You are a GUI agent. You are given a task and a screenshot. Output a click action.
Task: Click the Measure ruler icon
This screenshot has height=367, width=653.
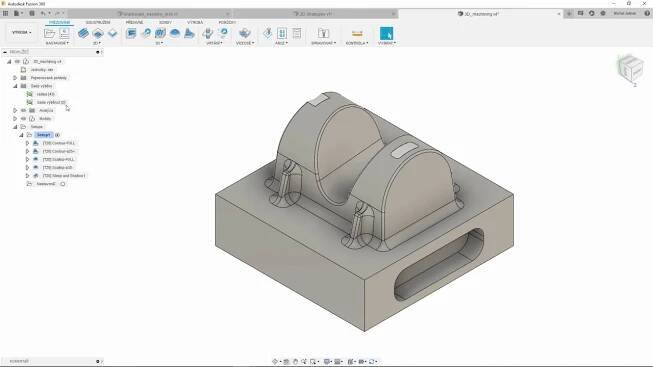(x=357, y=33)
